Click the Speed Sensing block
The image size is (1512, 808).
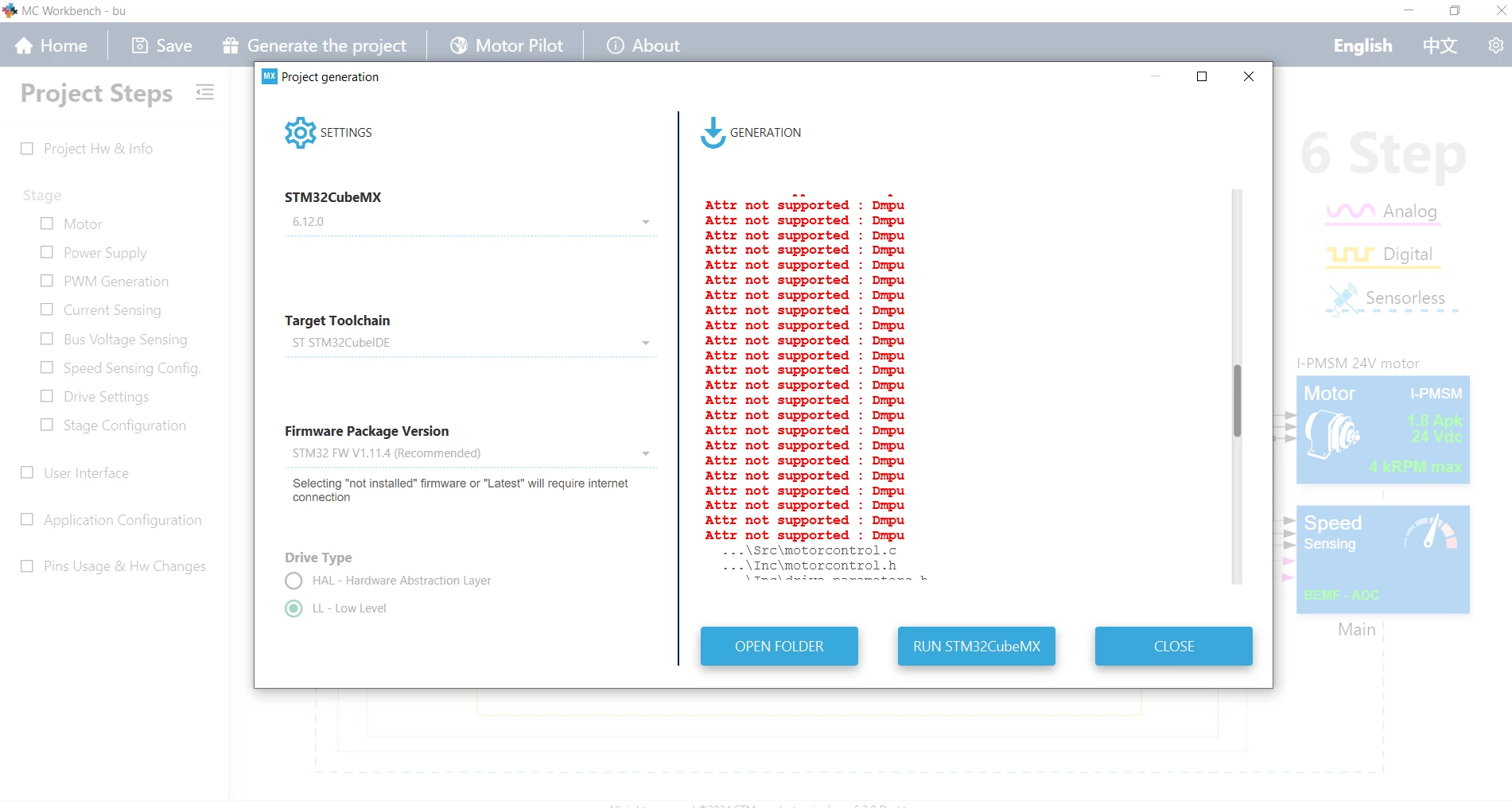pos(1382,559)
